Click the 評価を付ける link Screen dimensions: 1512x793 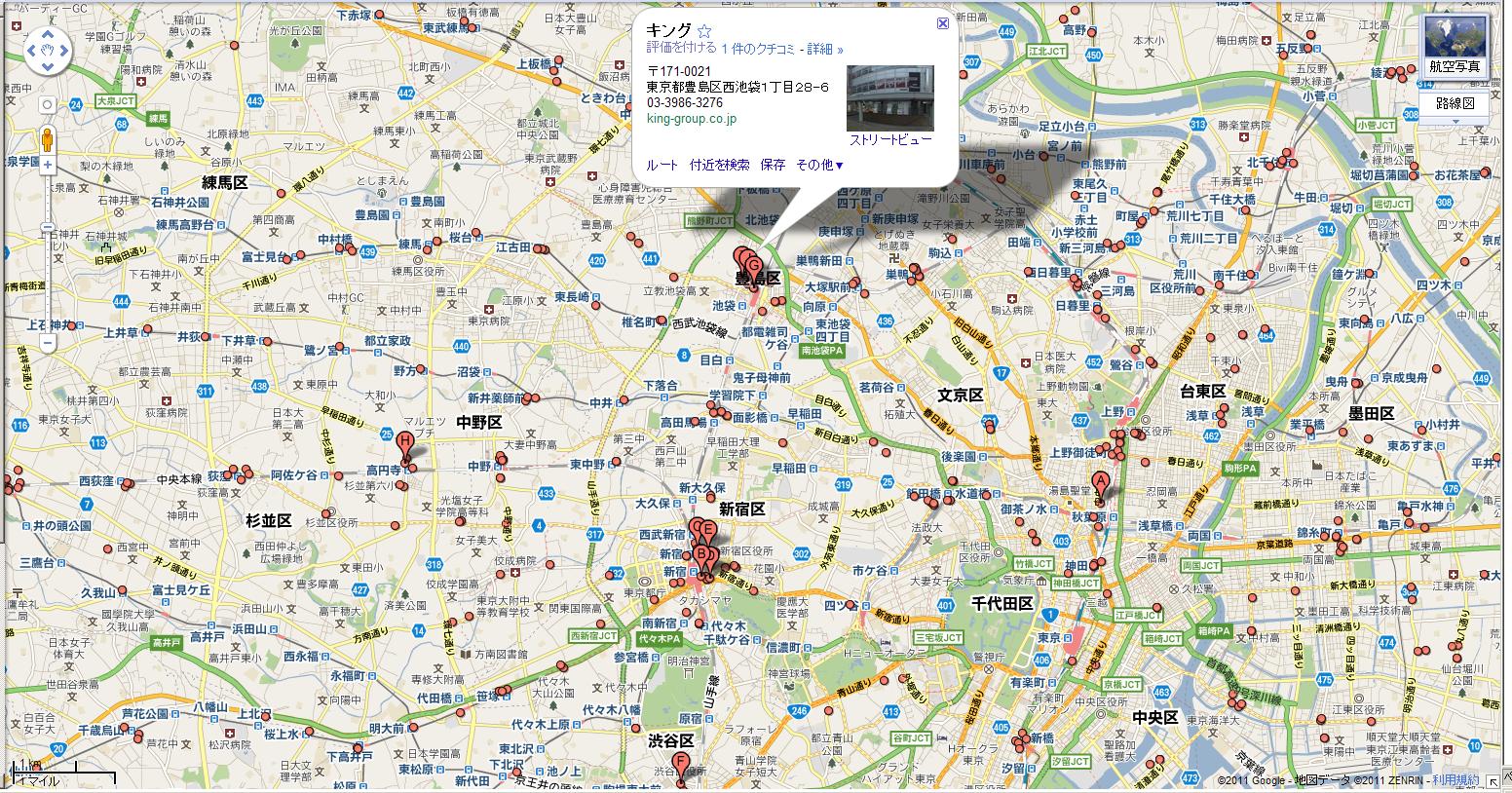tap(682, 48)
